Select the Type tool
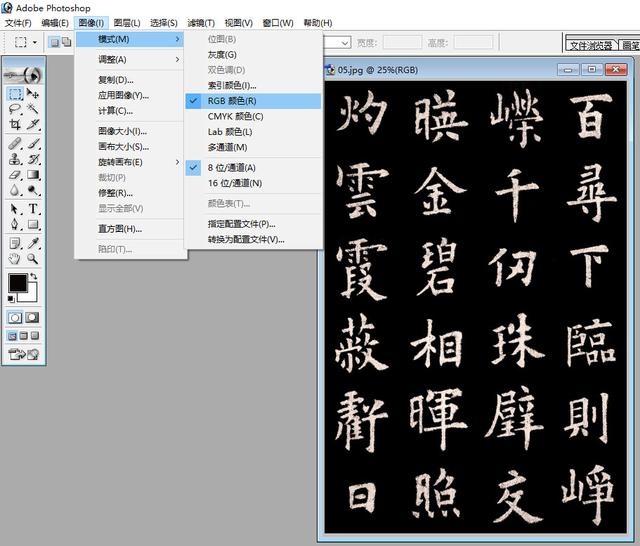 (33, 209)
